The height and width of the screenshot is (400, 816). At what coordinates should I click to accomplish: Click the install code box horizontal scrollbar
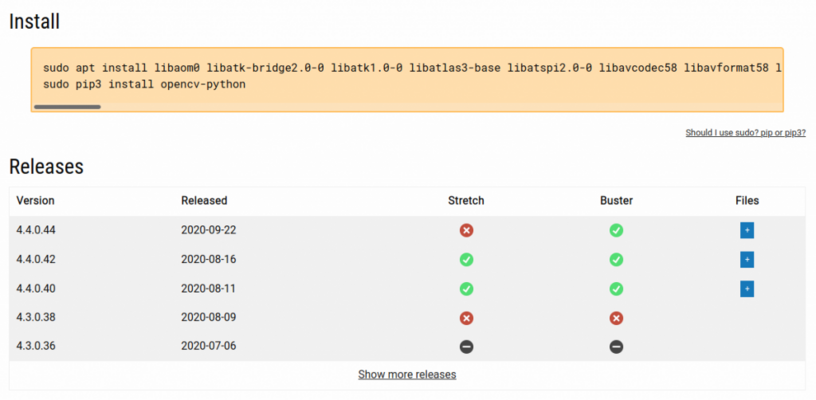(67, 107)
